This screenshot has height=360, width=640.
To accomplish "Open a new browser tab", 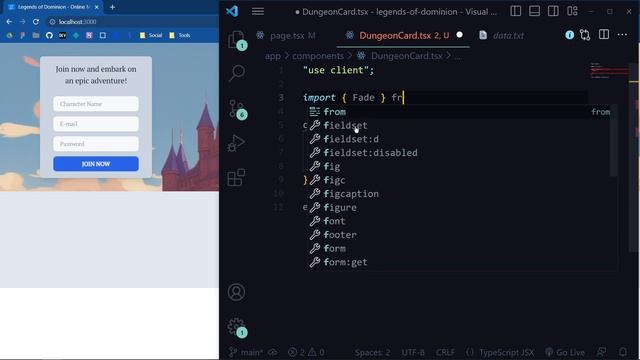I will click(112, 7).
